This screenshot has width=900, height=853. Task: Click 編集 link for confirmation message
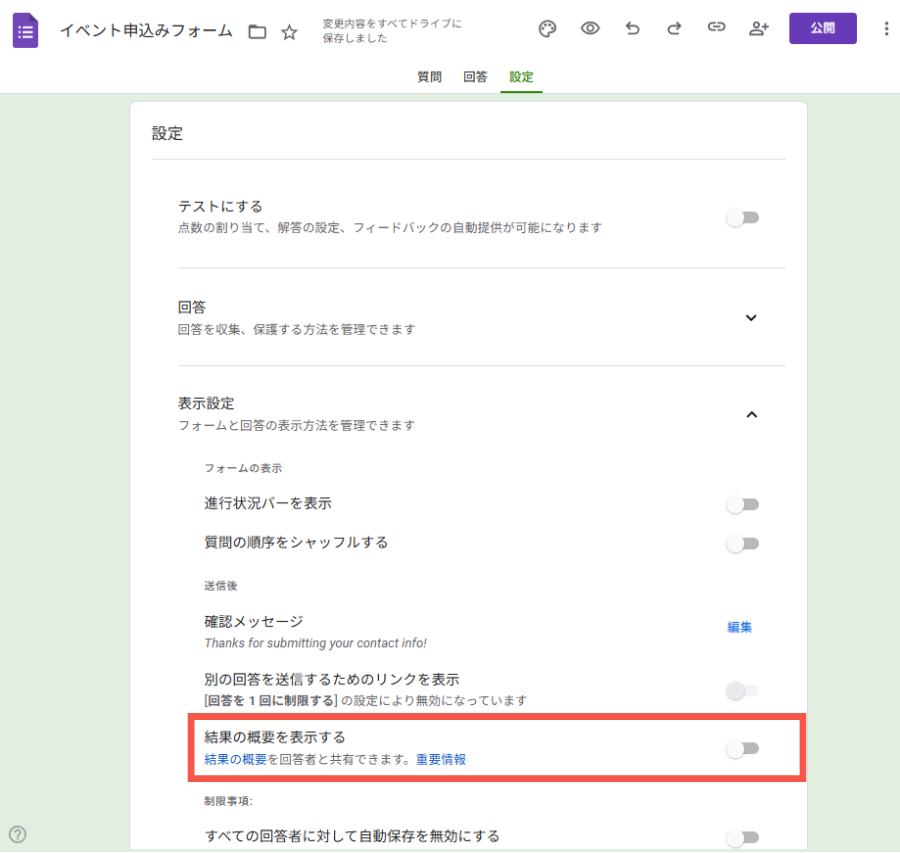tap(739, 627)
